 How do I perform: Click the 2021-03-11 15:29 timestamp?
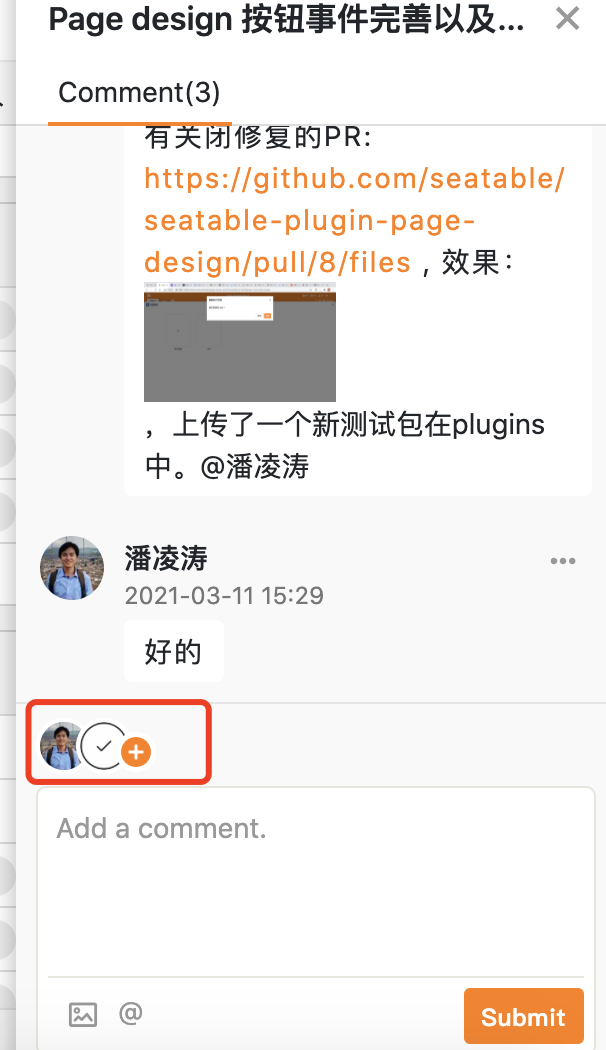coord(224,595)
